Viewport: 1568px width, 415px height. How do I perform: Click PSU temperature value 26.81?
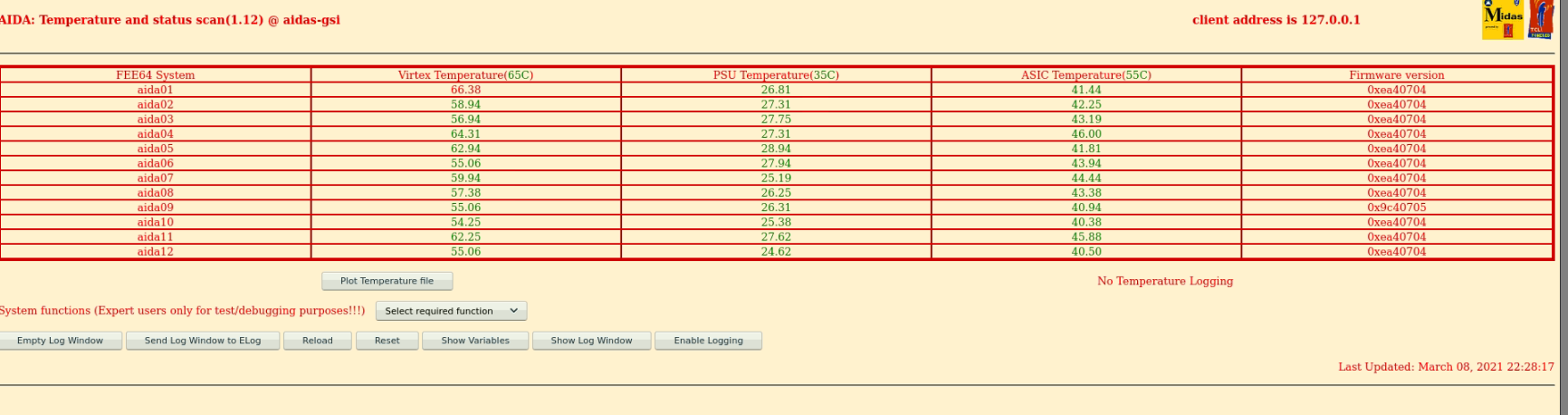(x=776, y=90)
